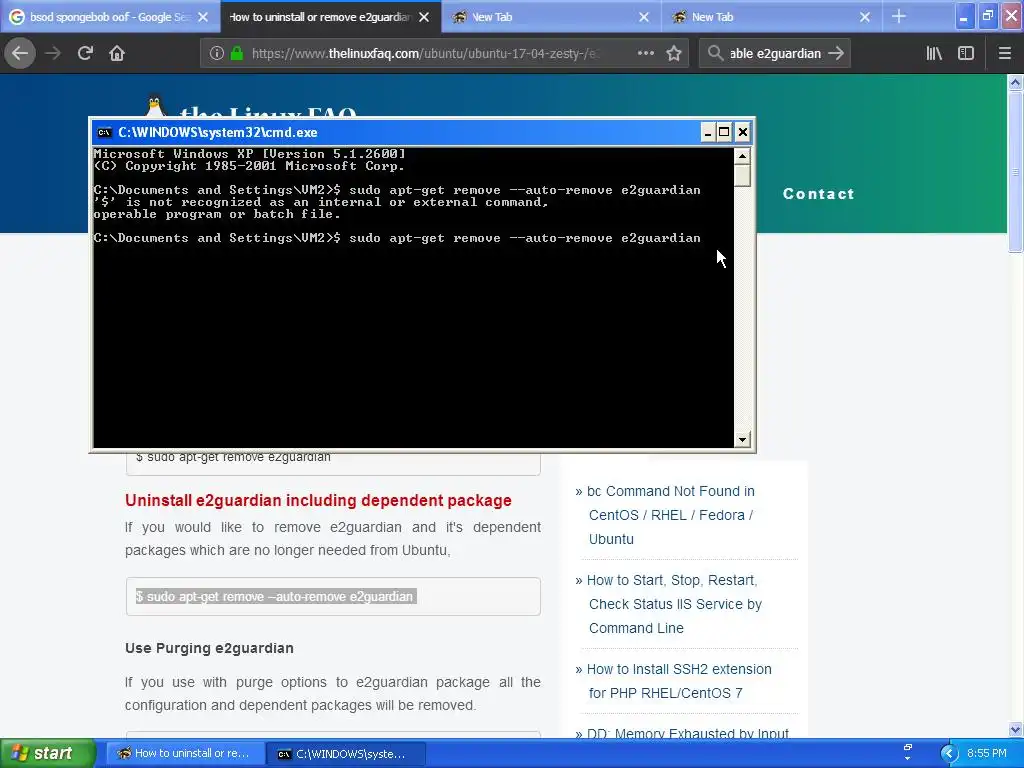Click the browser forward arrow
Viewport: 1024px width, 768px height.
tap(53, 53)
